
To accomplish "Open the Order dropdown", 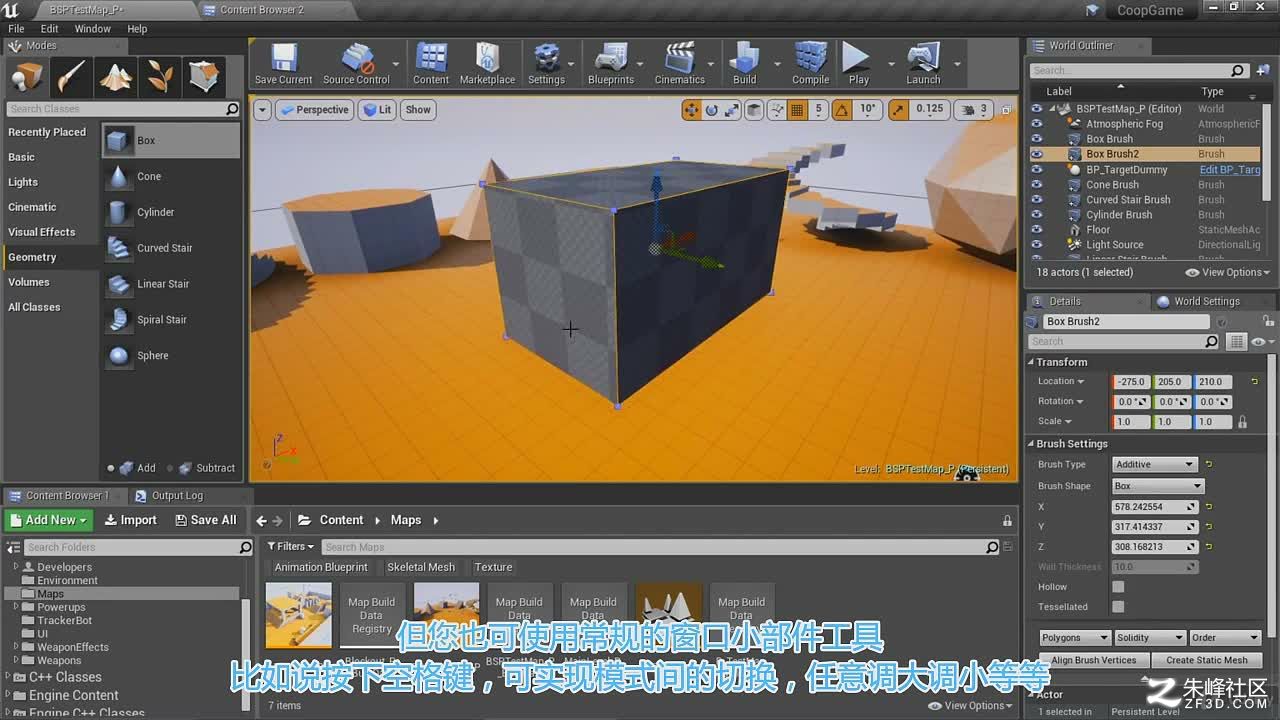I will tap(1225, 638).
